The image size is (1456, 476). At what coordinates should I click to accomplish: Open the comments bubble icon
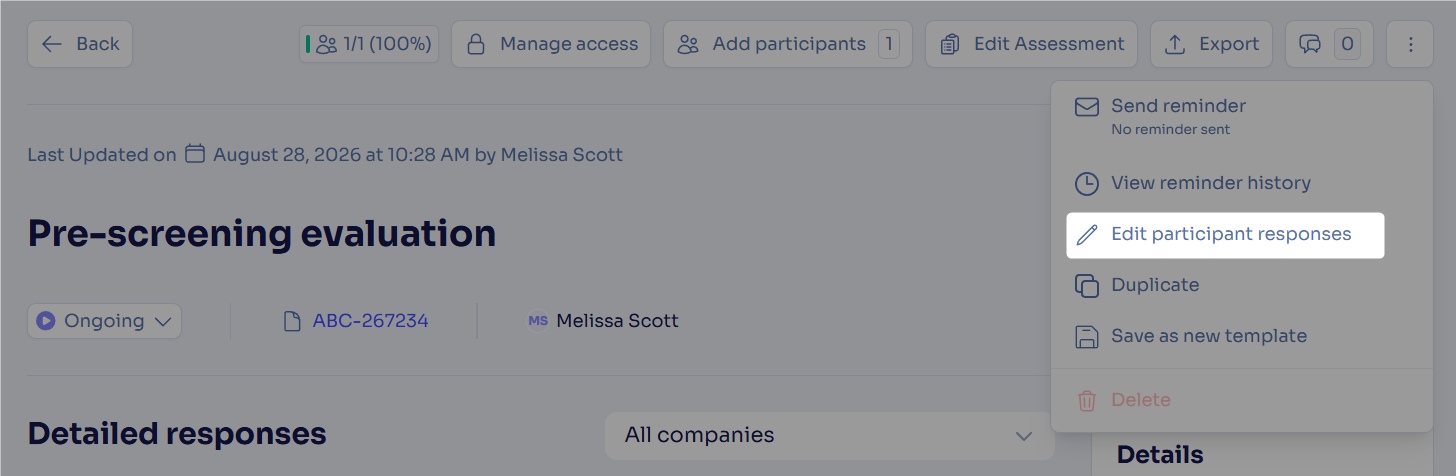click(x=1310, y=44)
